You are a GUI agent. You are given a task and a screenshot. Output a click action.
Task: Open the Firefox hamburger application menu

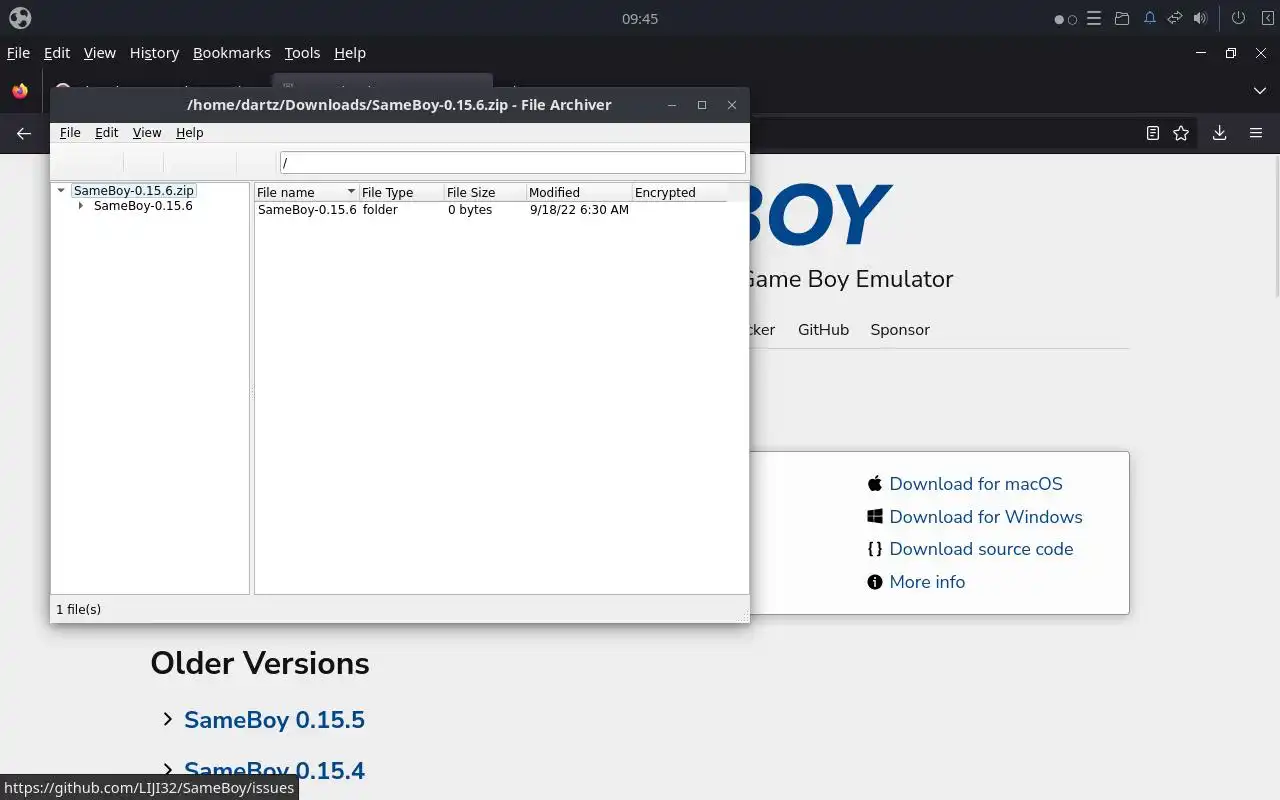(1256, 133)
